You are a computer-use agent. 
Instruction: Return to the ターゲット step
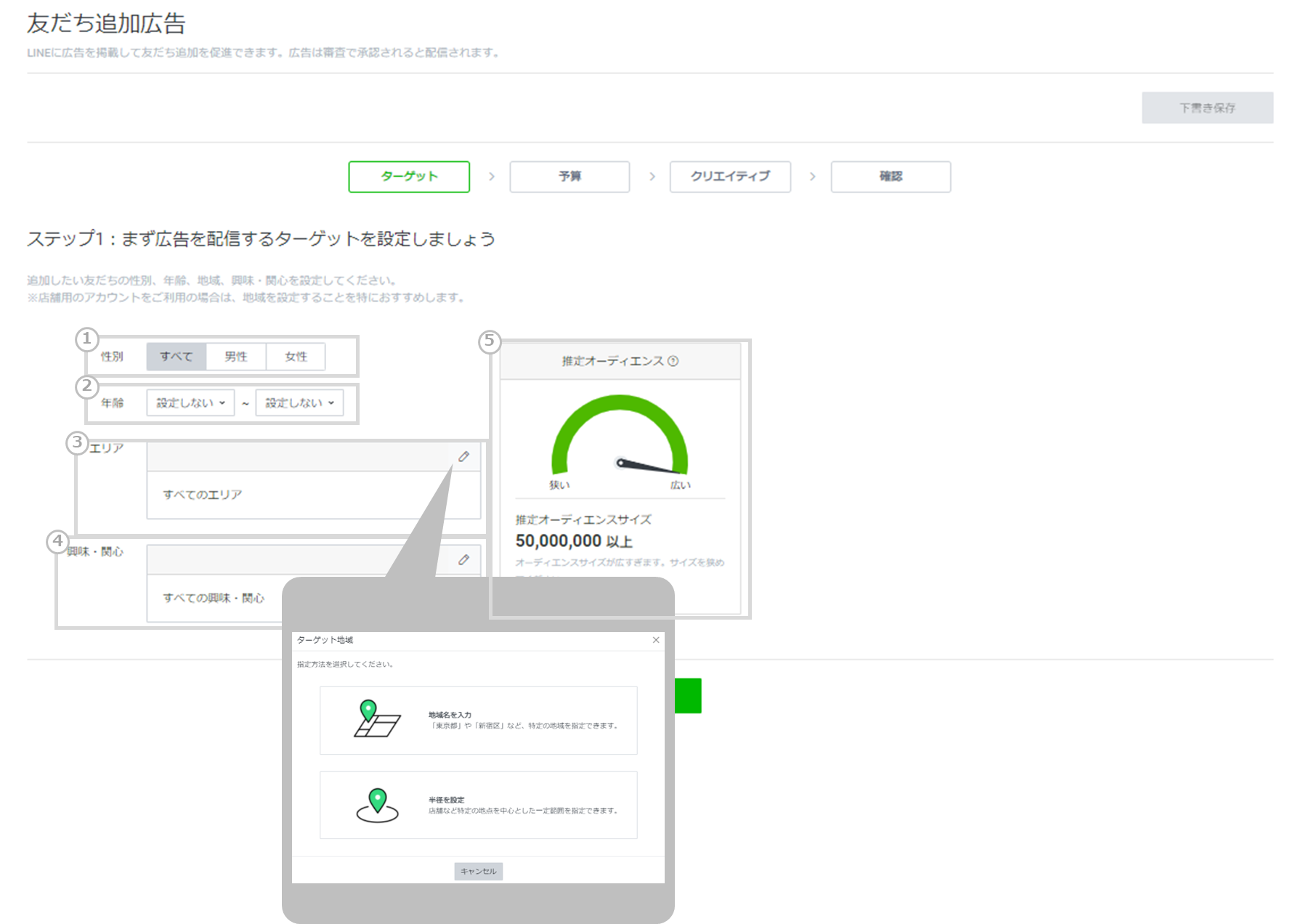tap(408, 177)
